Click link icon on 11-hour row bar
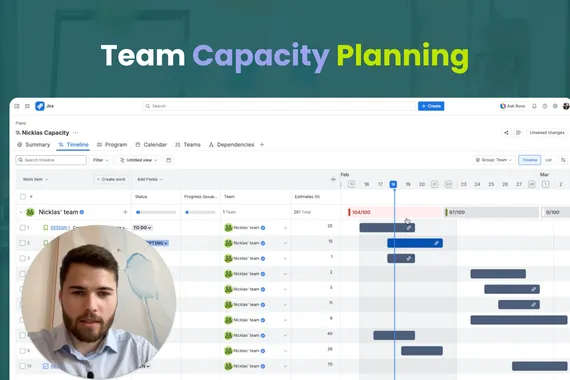 533,305
